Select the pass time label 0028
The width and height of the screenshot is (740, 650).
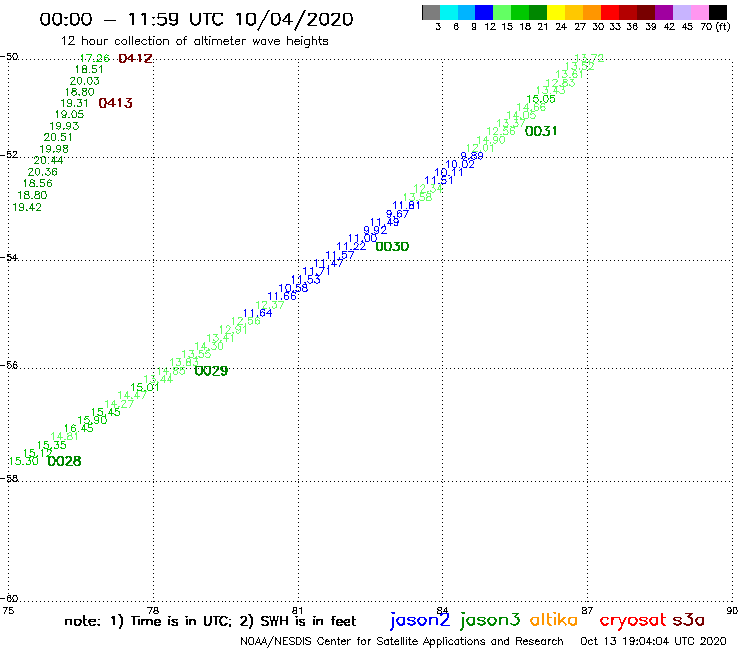click(x=64, y=461)
